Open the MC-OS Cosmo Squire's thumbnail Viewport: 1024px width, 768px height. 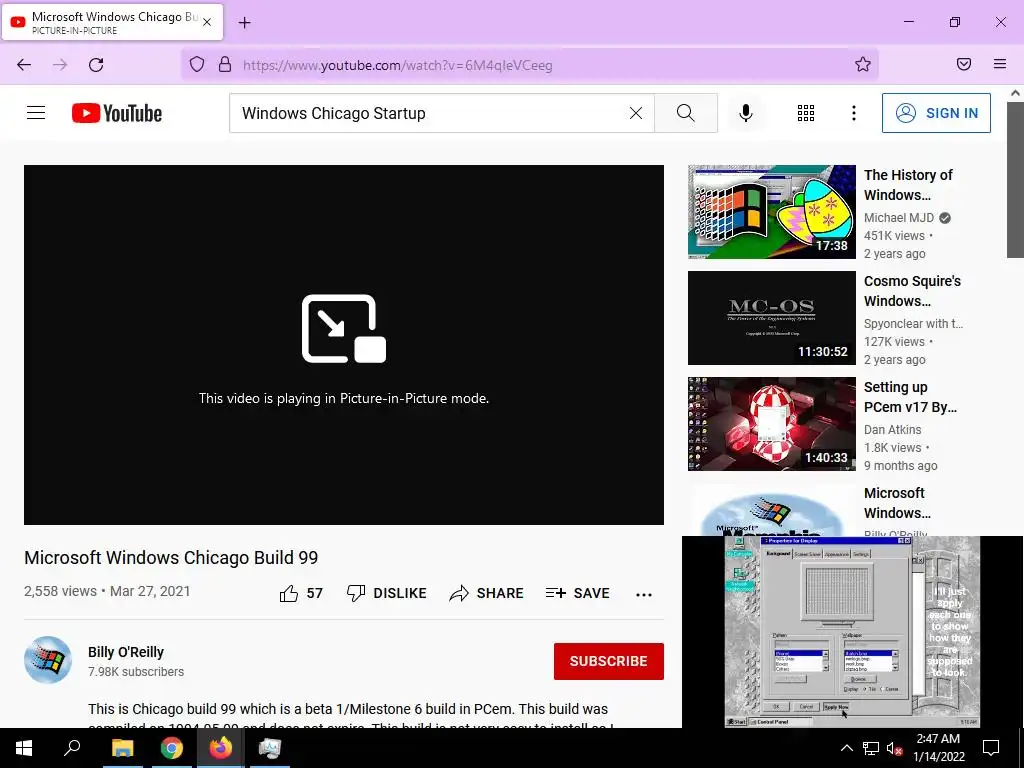click(x=771, y=318)
